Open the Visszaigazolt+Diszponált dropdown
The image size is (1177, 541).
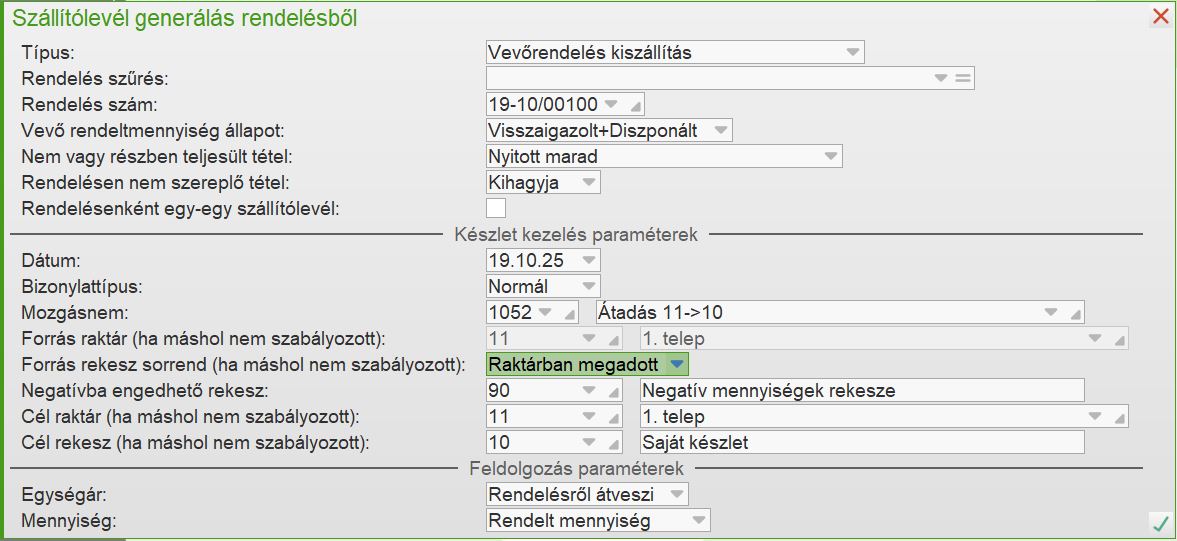tap(719, 130)
